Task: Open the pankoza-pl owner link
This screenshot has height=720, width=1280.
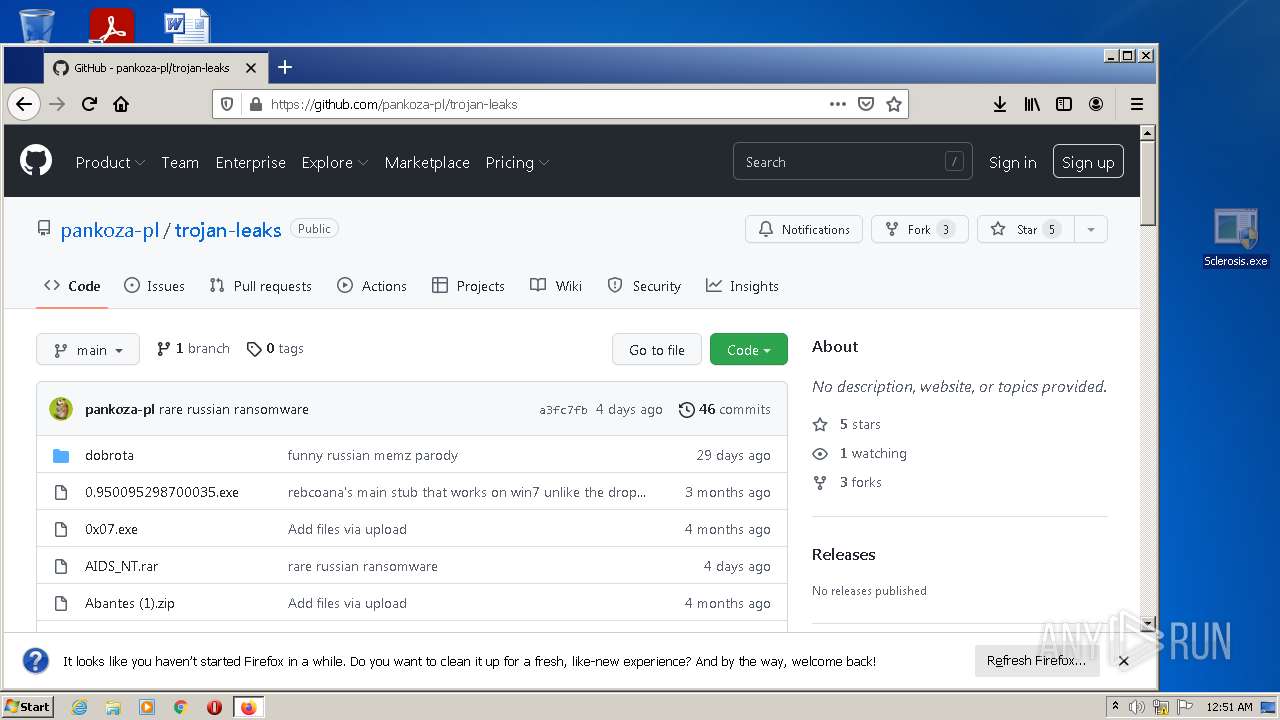Action: 110,230
